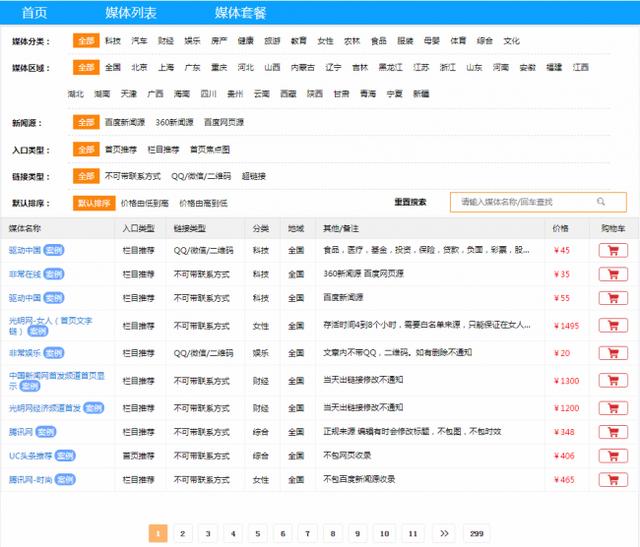Filter media category by 汽车
Screen dimensions: 640x547
coord(139,41)
